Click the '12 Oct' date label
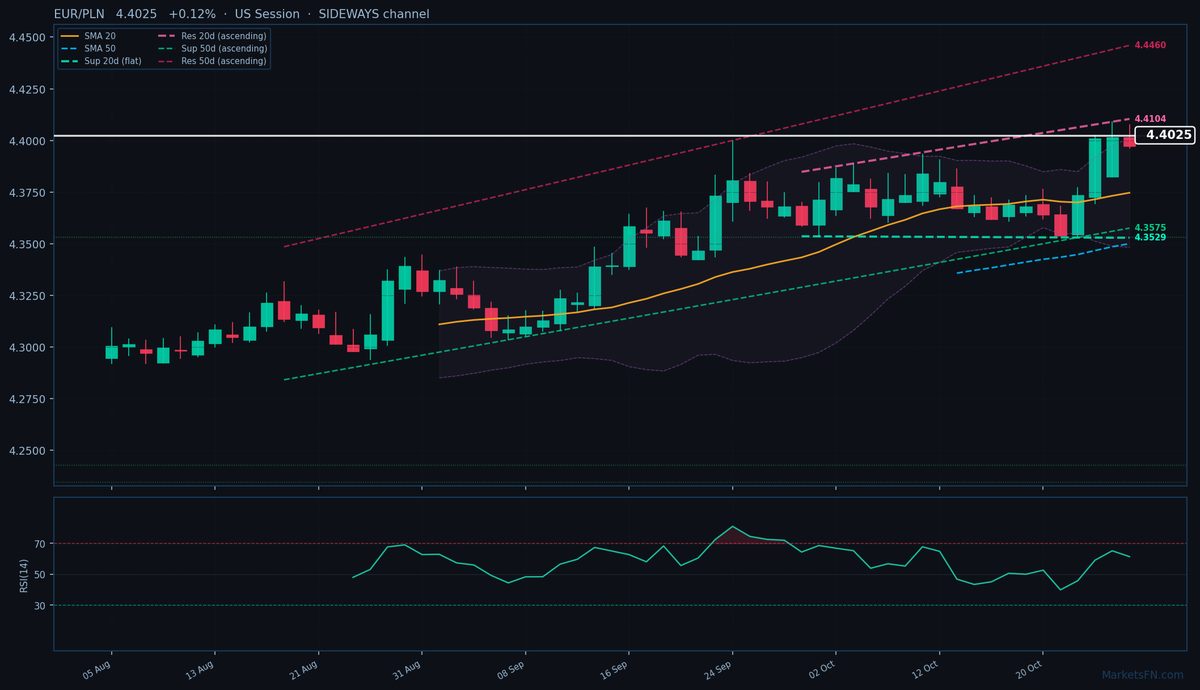 (x=924, y=670)
